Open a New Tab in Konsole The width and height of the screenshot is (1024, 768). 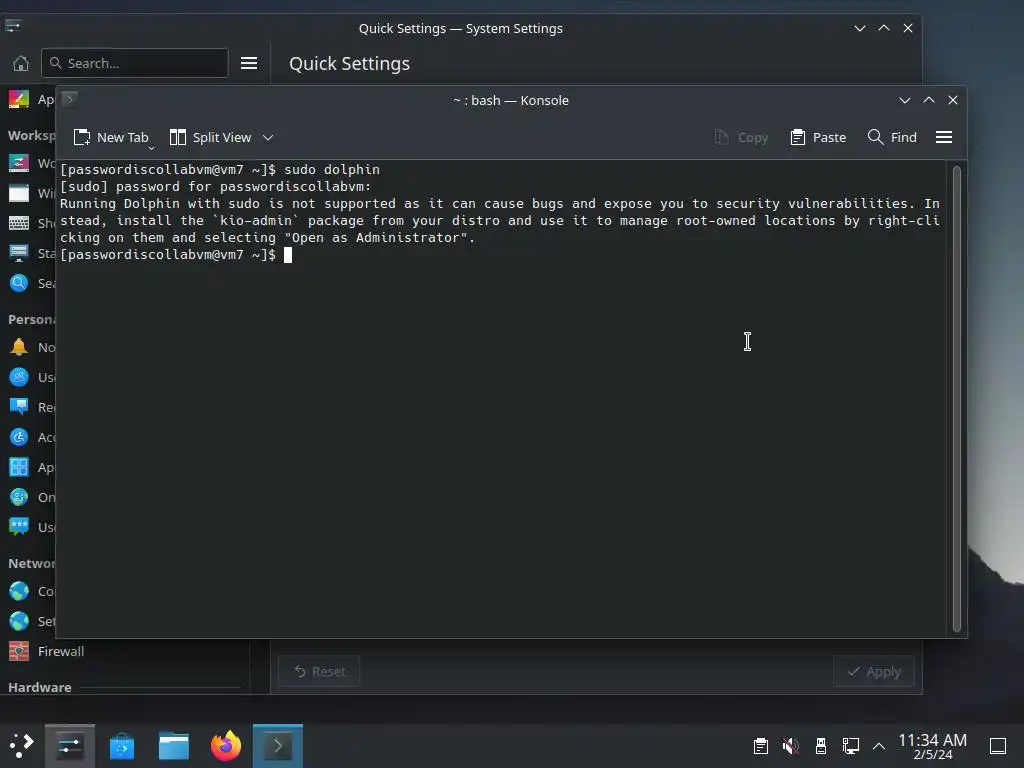[112, 137]
